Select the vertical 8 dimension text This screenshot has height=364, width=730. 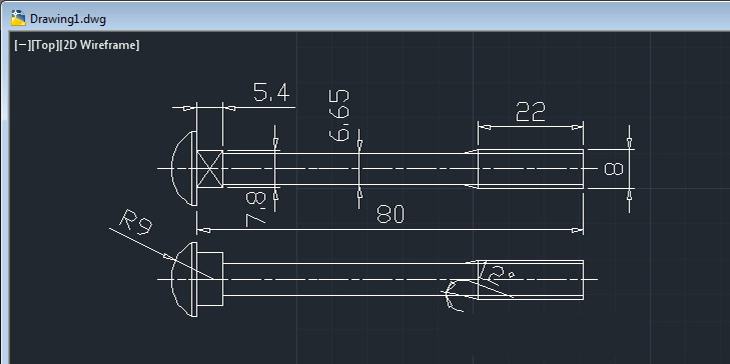point(614,169)
